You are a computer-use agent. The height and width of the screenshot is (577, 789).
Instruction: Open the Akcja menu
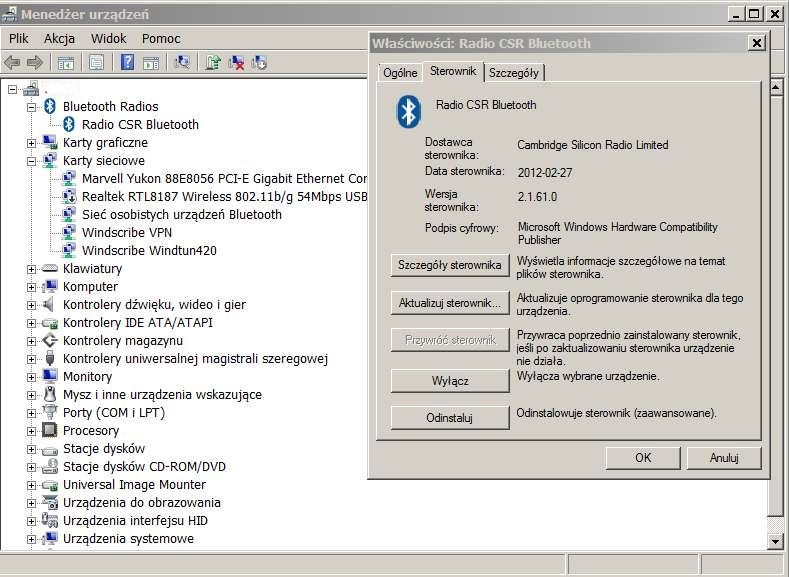59,38
